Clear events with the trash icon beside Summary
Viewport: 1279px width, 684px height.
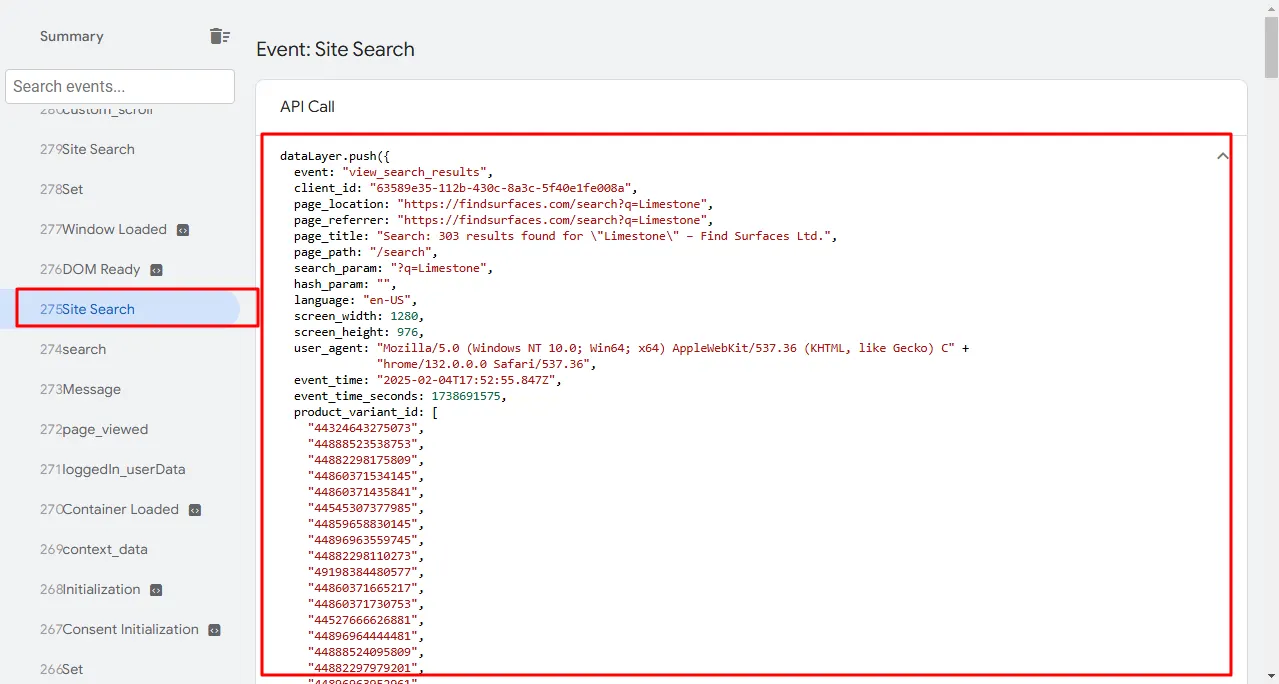pos(220,36)
